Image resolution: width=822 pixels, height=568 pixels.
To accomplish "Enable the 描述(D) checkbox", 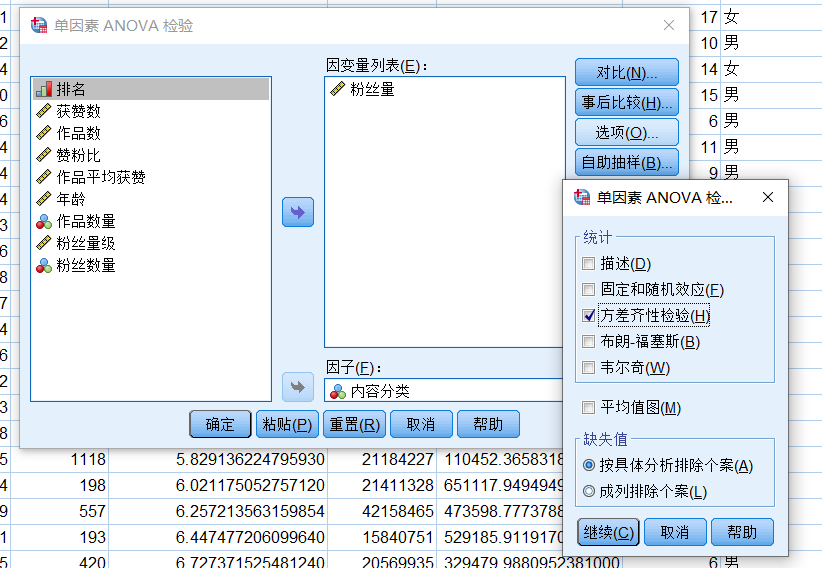I will pyautogui.click(x=589, y=263).
